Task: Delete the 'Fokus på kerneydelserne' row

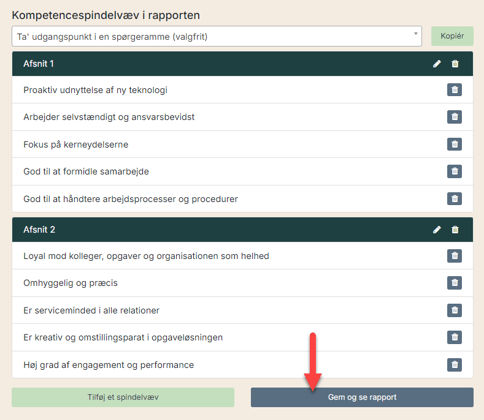Action: click(454, 144)
